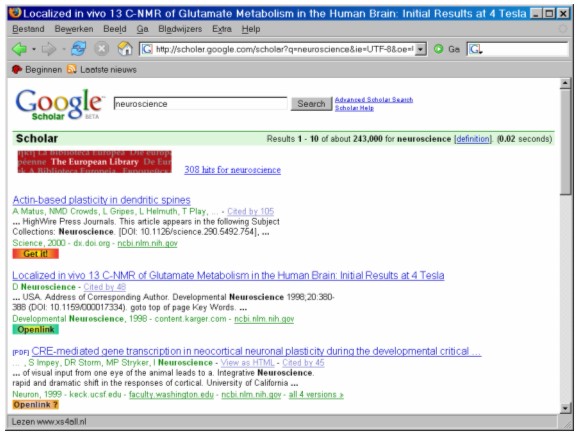Click the scrollbar up arrow
Image resolution: width=580 pixels, height=439 pixels.
click(x=565, y=84)
